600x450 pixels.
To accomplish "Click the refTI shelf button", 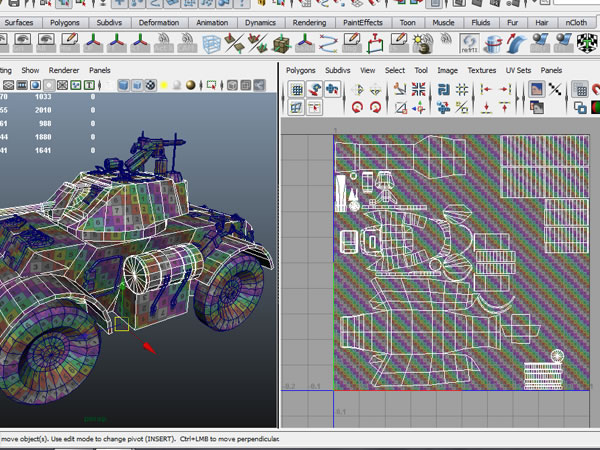I will [x=469, y=44].
